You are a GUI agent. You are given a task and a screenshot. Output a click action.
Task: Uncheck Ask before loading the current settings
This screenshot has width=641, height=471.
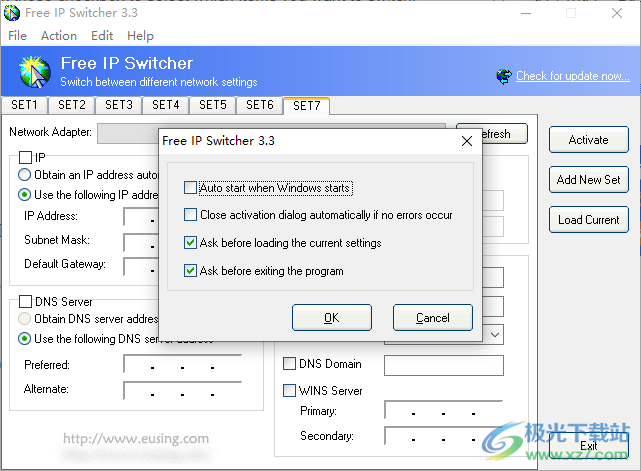(191, 243)
